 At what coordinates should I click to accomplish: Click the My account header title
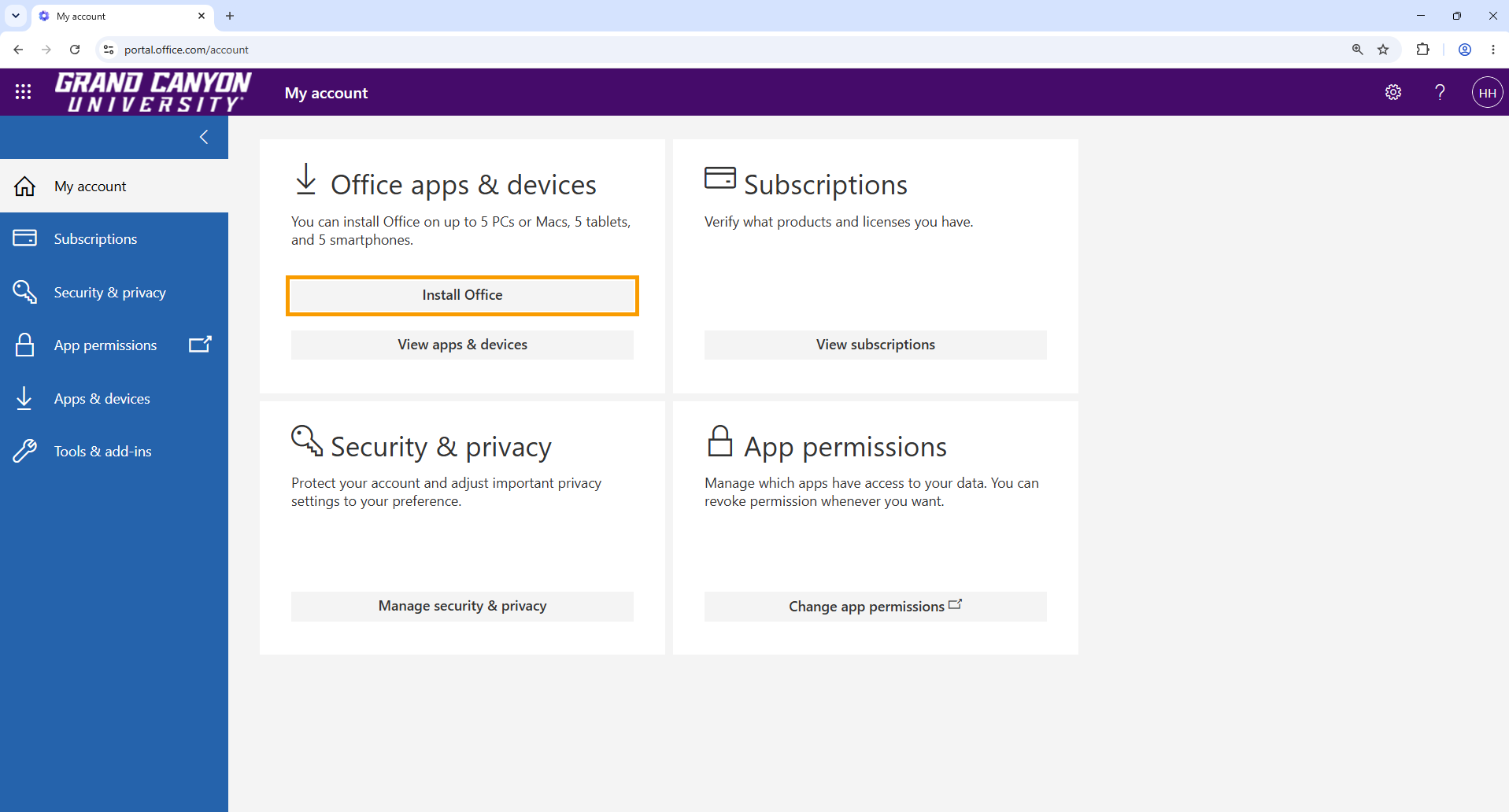326,93
